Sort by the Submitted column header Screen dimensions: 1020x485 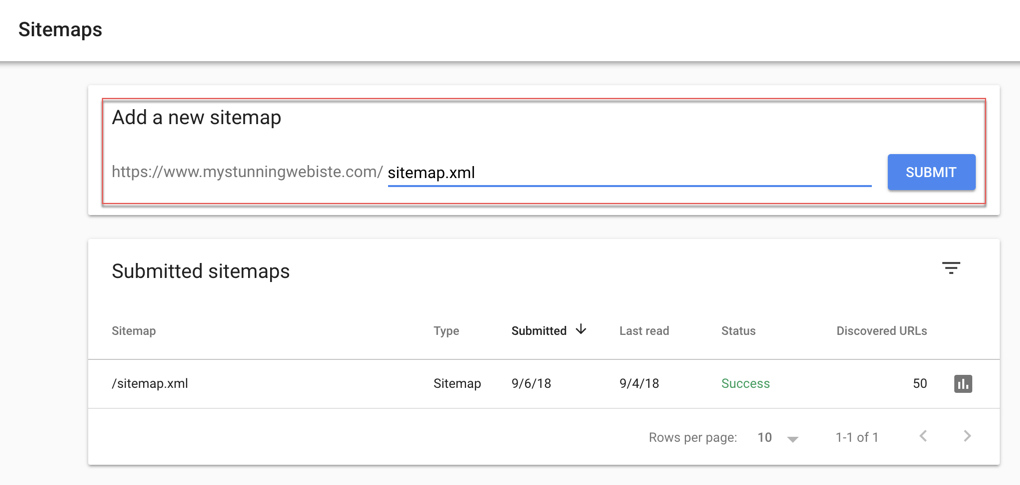point(539,331)
